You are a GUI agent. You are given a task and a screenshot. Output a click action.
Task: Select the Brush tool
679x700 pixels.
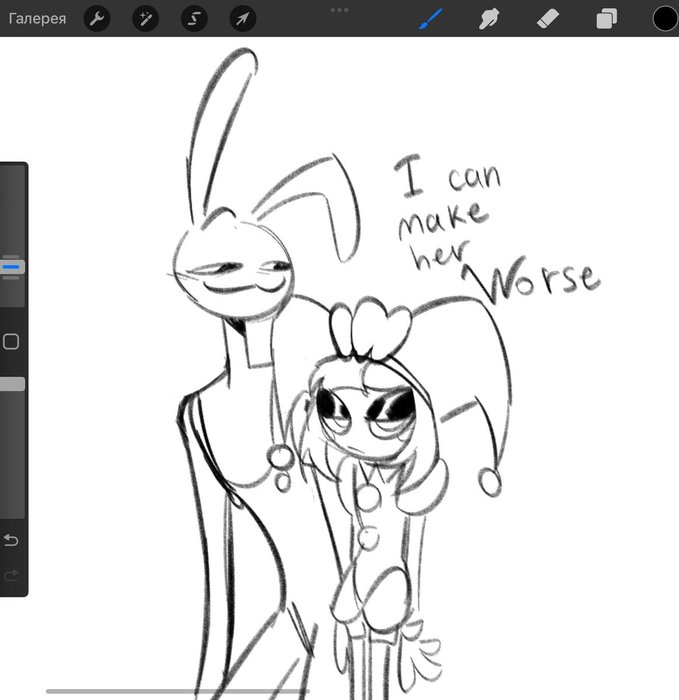point(430,19)
